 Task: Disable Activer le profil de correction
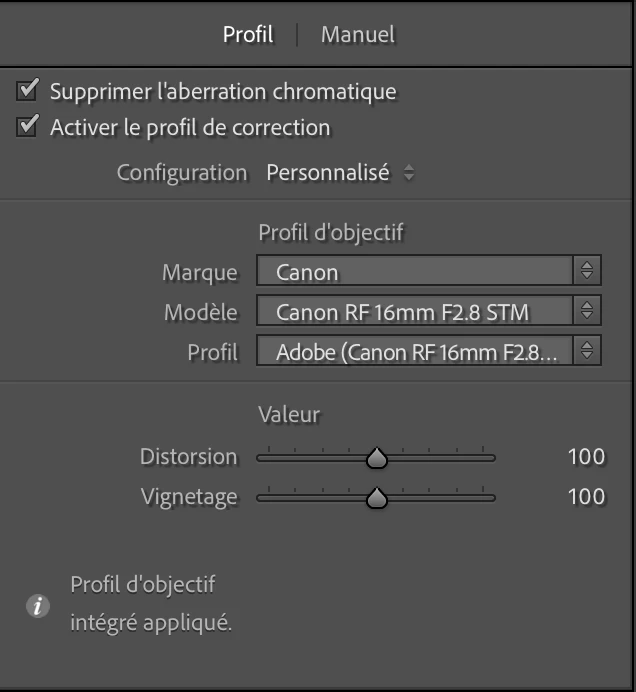click(29, 127)
